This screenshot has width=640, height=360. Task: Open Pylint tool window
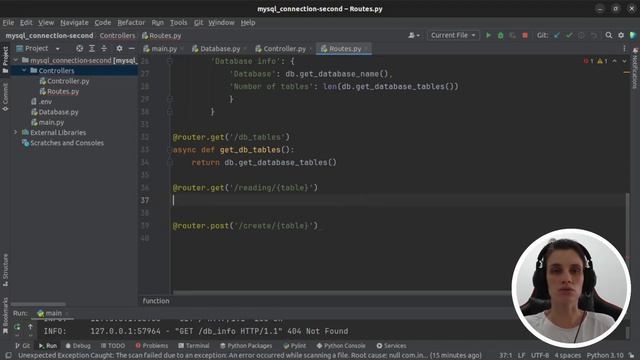coord(294,346)
